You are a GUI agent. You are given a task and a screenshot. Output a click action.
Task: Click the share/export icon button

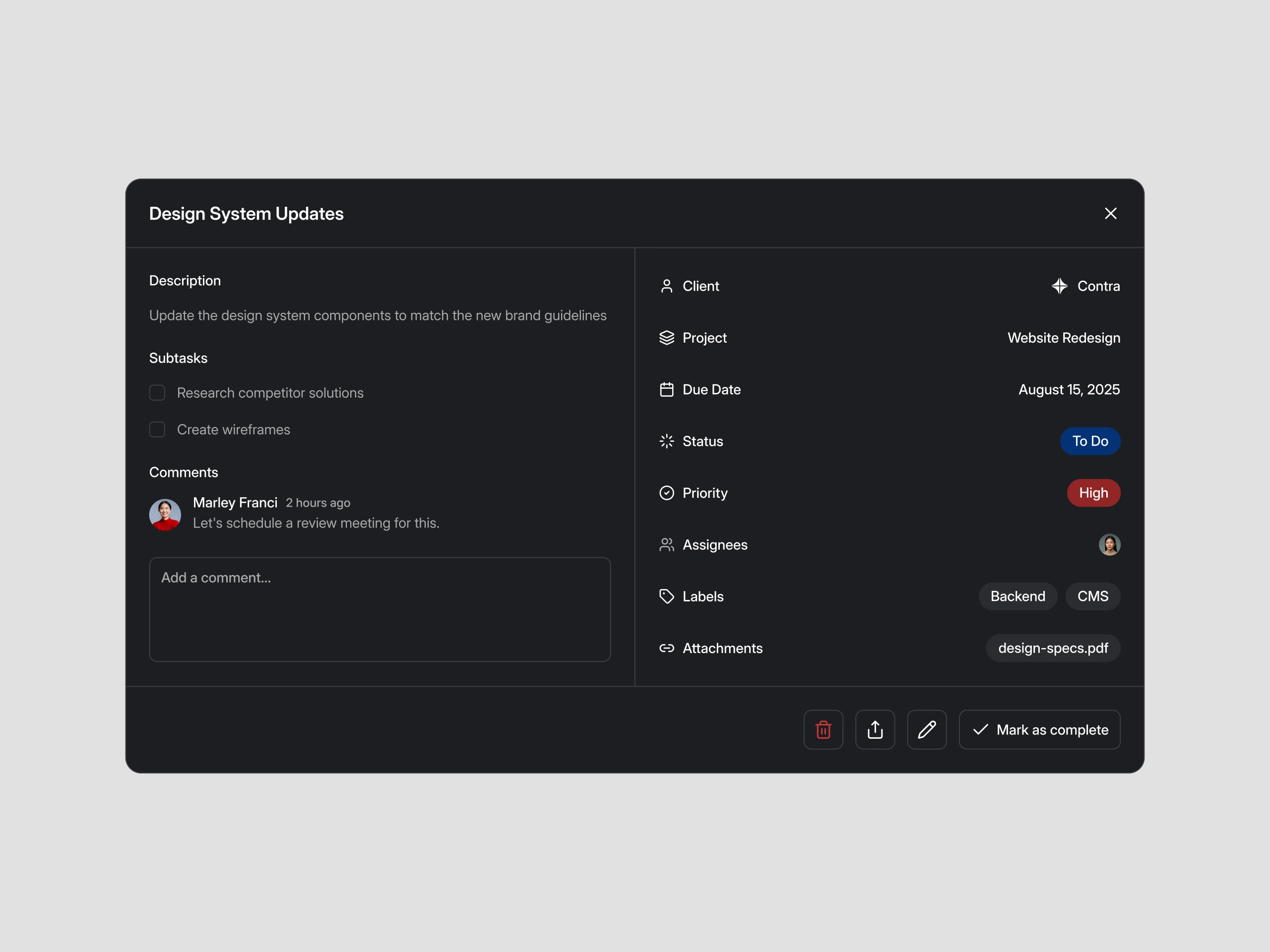(x=875, y=729)
